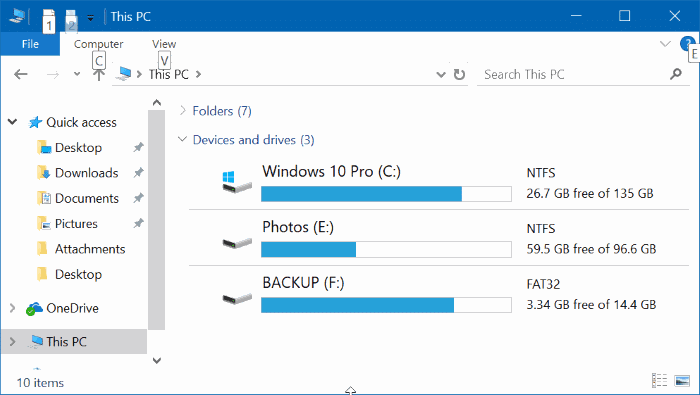Screen dimensions: 700x395
Task: Click the Photos (E:) usage bar
Action: click(x=386, y=249)
